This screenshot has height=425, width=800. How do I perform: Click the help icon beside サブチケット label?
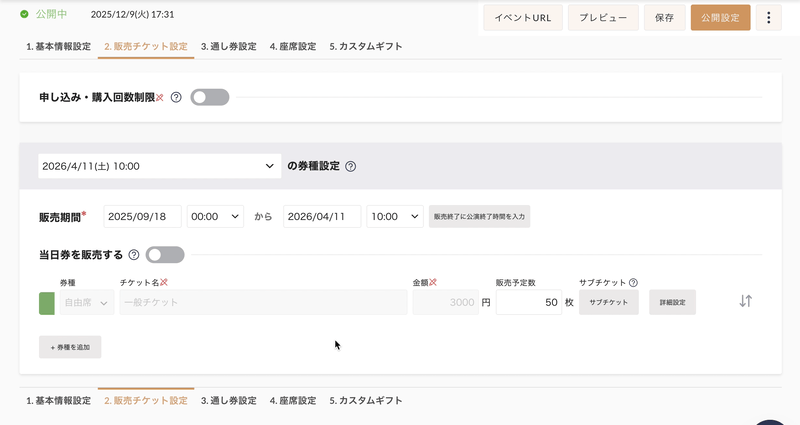point(633,283)
